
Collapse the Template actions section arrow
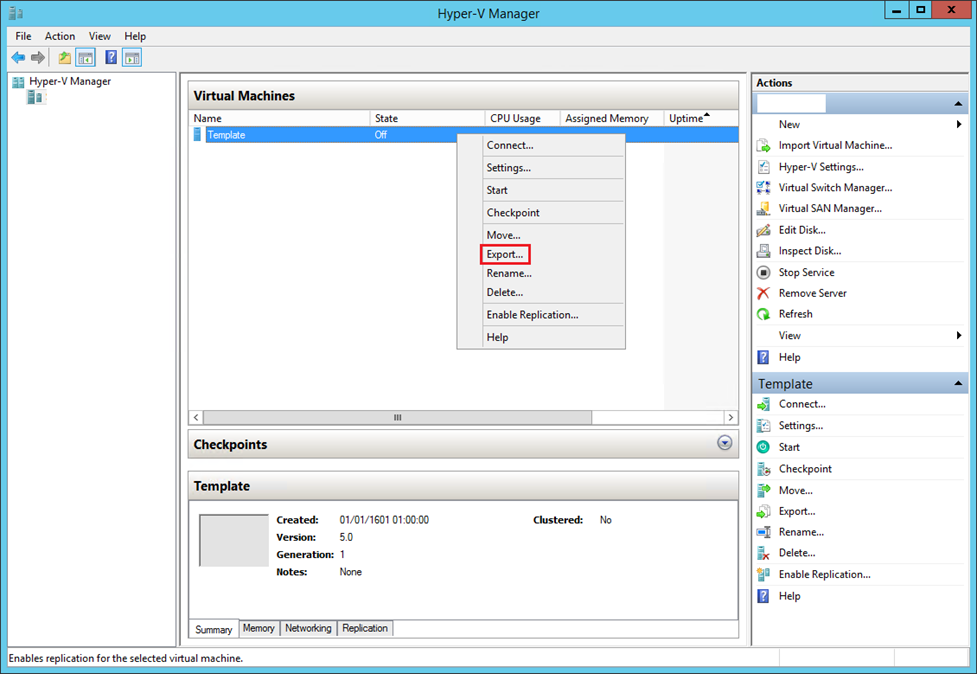point(958,383)
